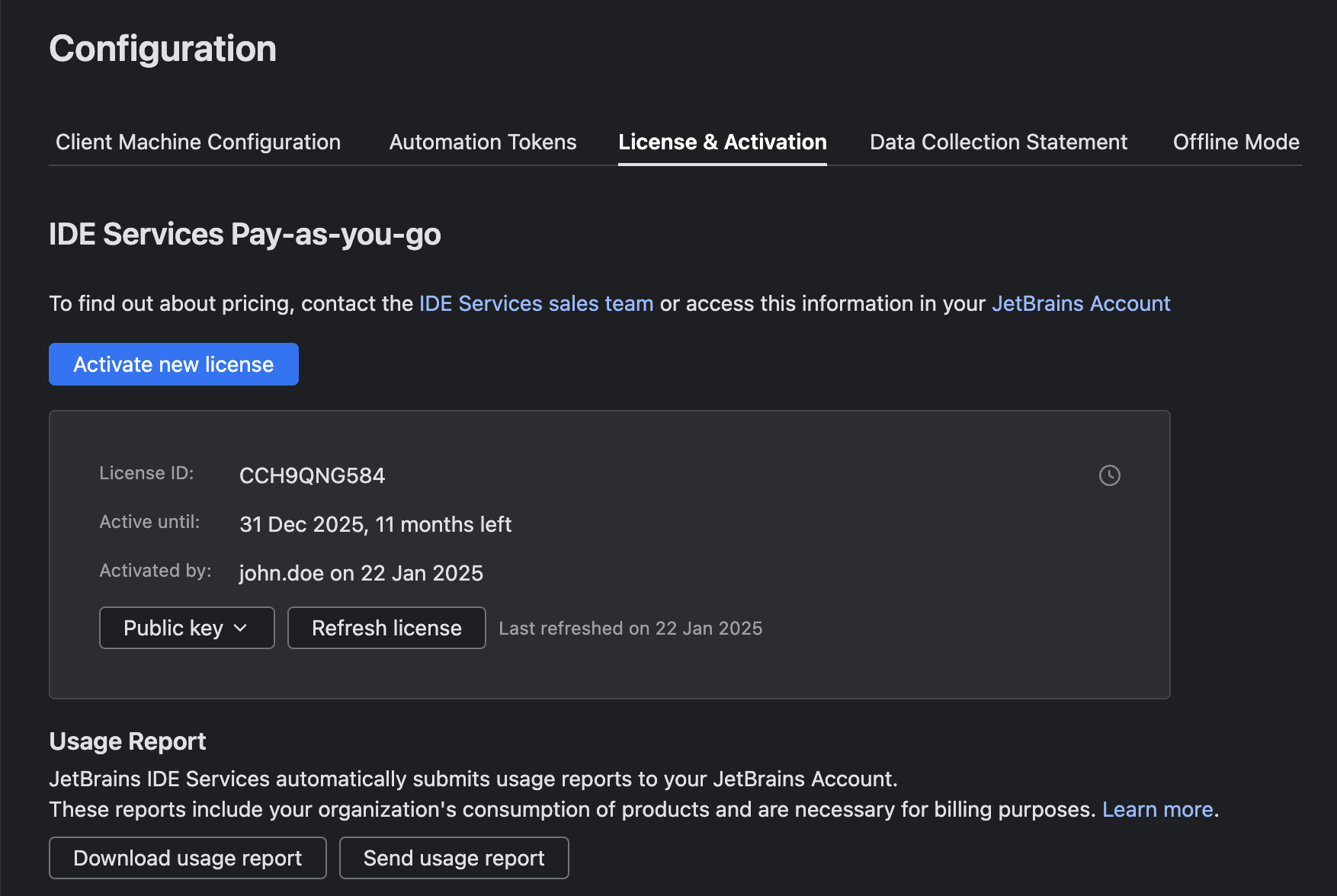Open the Automation Tokens tab

pos(483,142)
